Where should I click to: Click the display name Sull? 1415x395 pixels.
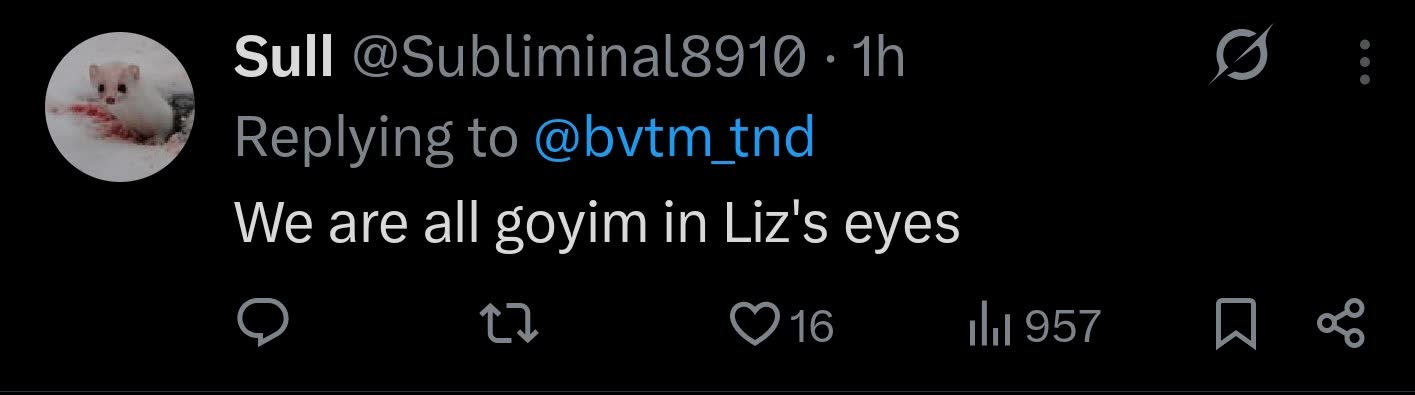(x=283, y=60)
